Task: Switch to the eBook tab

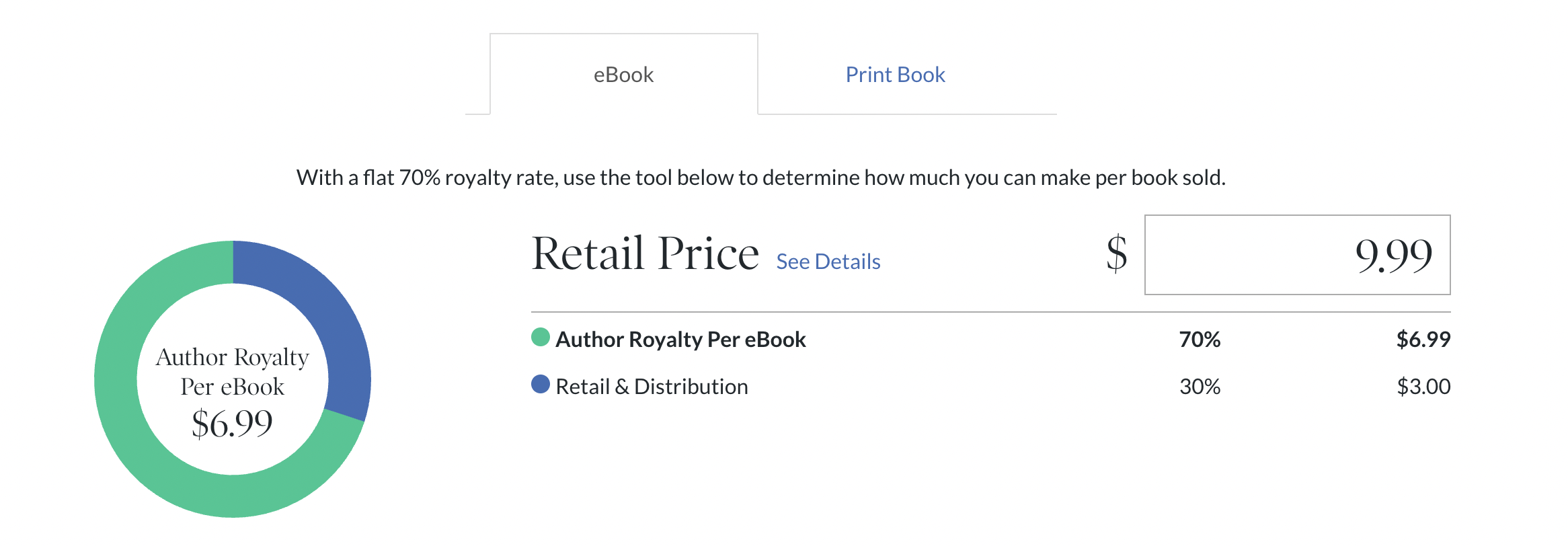Action: [623, 75]
